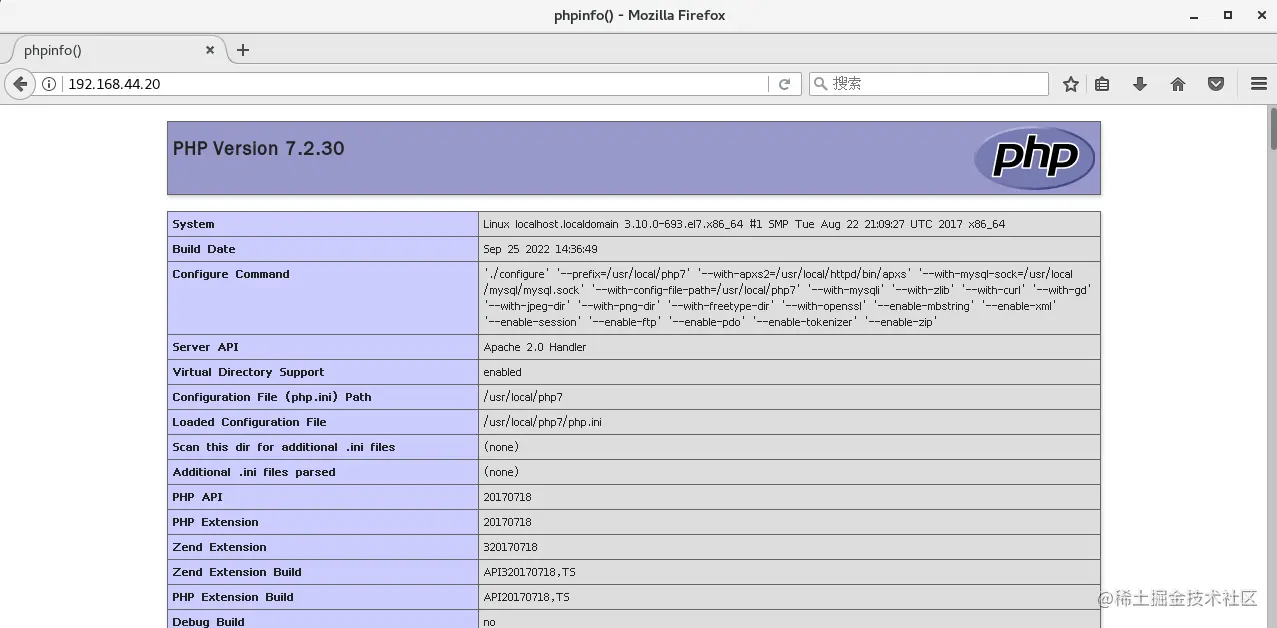The width and height of the screenshot is (1277, 628).
Task: Click the 'PHP Extension' row label
Action: (x=215, y=522)
